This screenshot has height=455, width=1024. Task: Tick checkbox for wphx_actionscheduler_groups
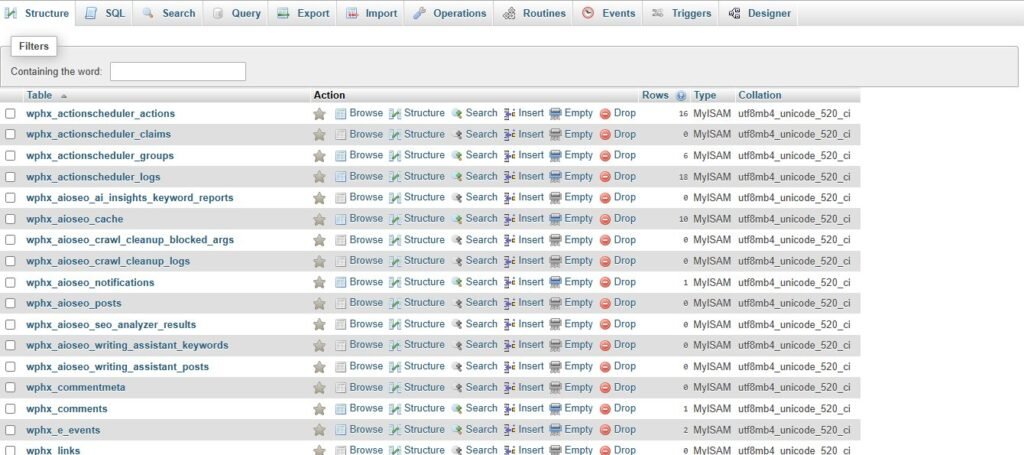click(x=10, y=156)
